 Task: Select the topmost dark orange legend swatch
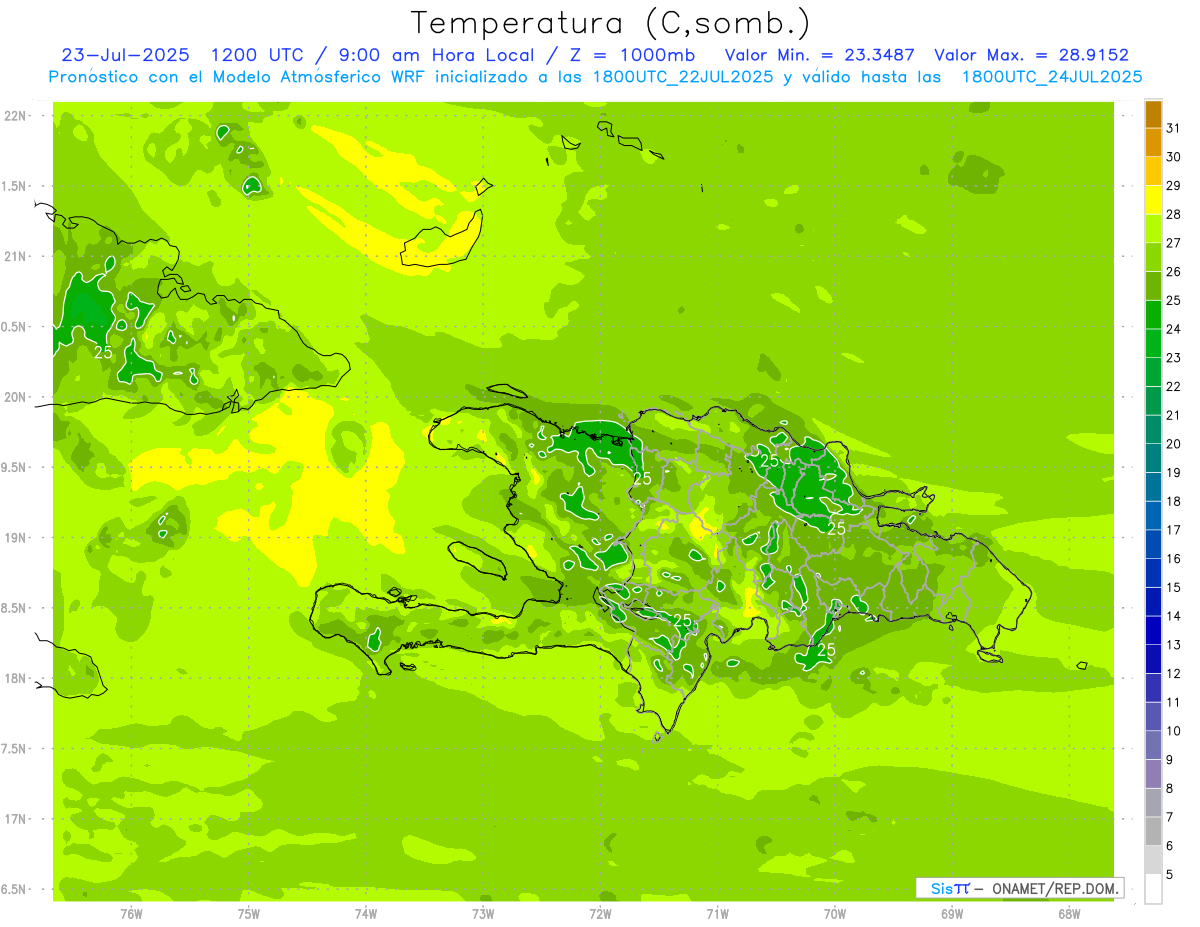click(1153, 114)
